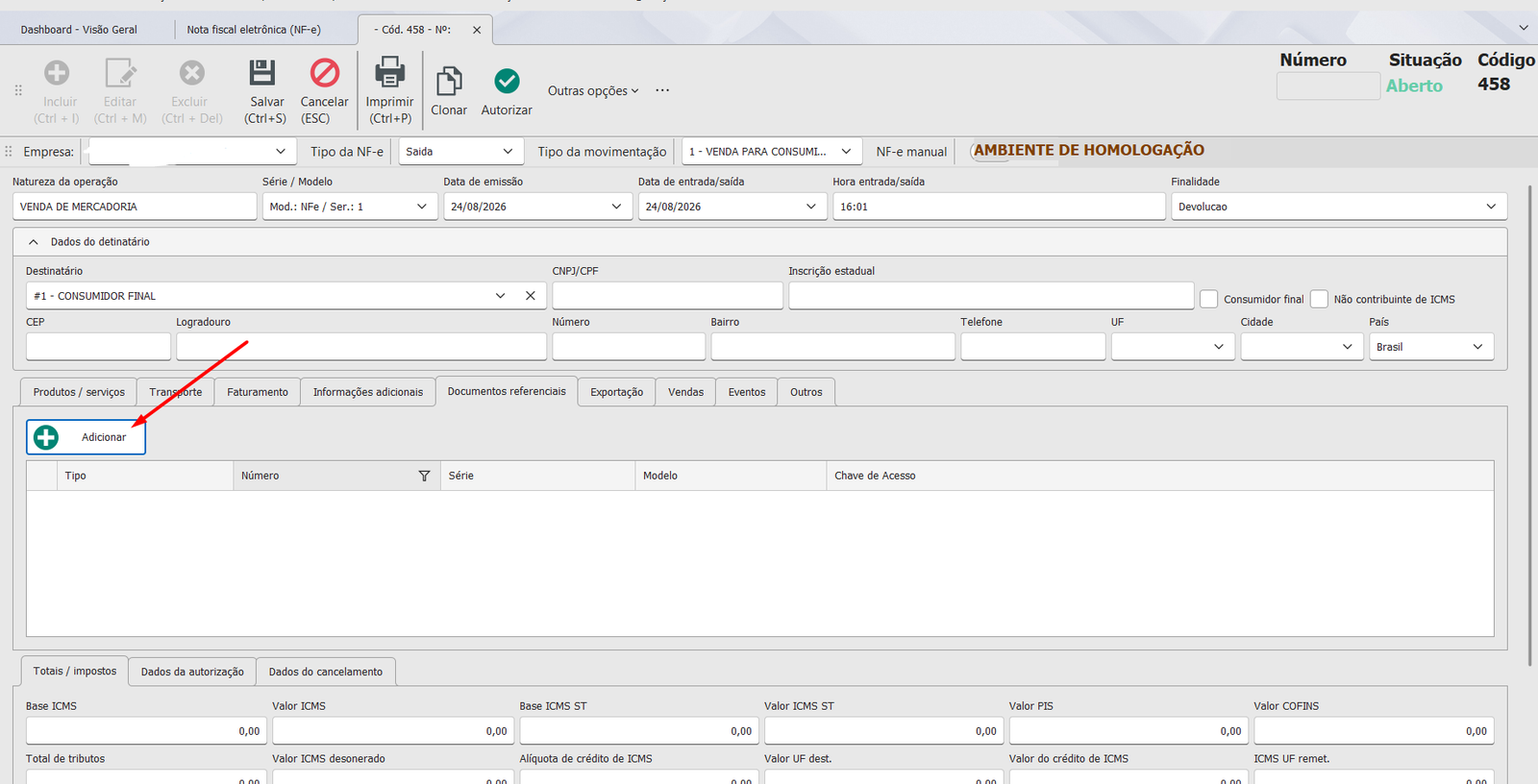
Task: Click the Chave de Acesso column header
Action: 1160,476
